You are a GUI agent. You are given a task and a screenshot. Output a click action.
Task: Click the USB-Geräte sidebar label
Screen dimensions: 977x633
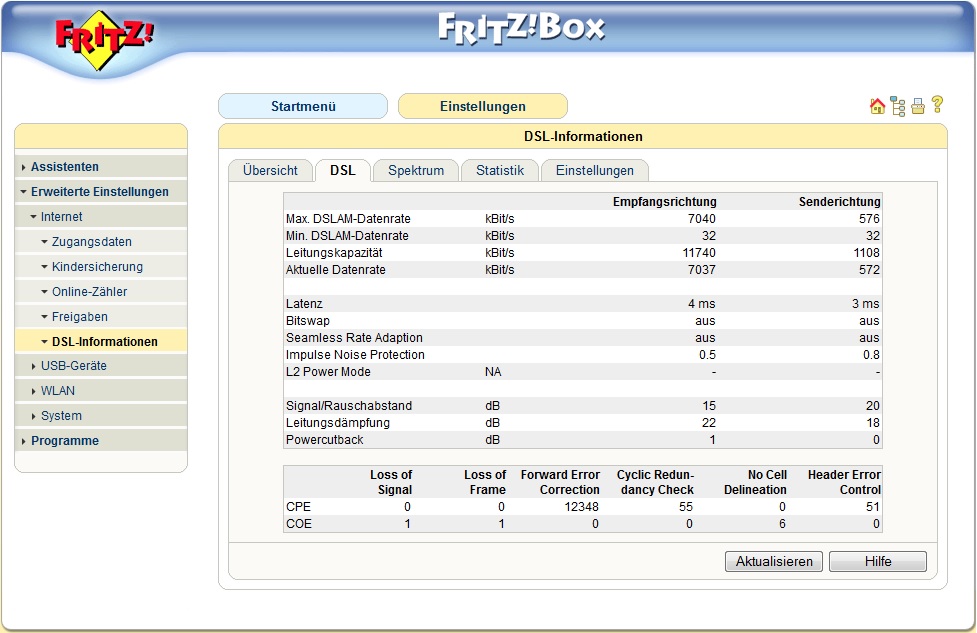[74, 366]
